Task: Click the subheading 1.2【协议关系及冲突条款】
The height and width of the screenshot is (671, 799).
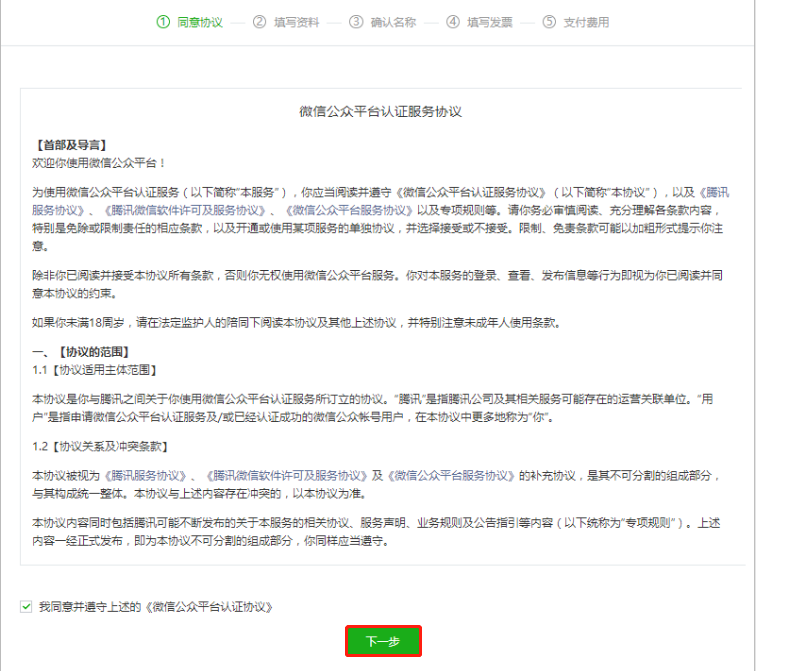Action: coord(100,447)
